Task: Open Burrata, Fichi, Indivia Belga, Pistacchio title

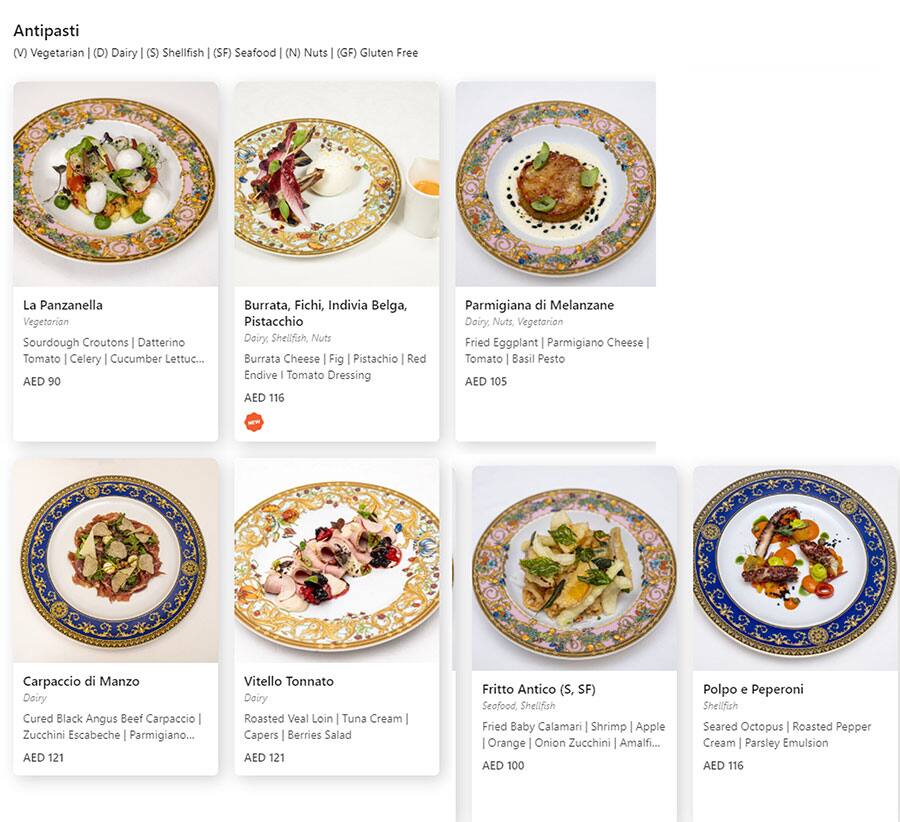Action: (326, 313)
